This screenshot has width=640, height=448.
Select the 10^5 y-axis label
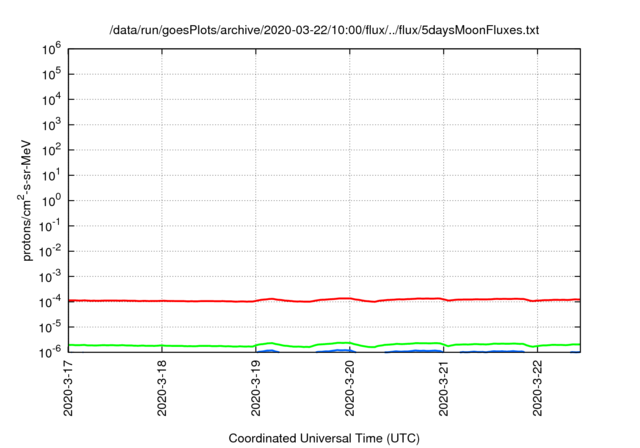click(x=51, y=75)
